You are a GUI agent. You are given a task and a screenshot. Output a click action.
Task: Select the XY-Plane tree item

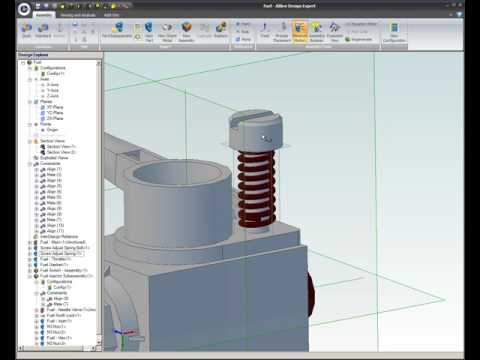55,107
